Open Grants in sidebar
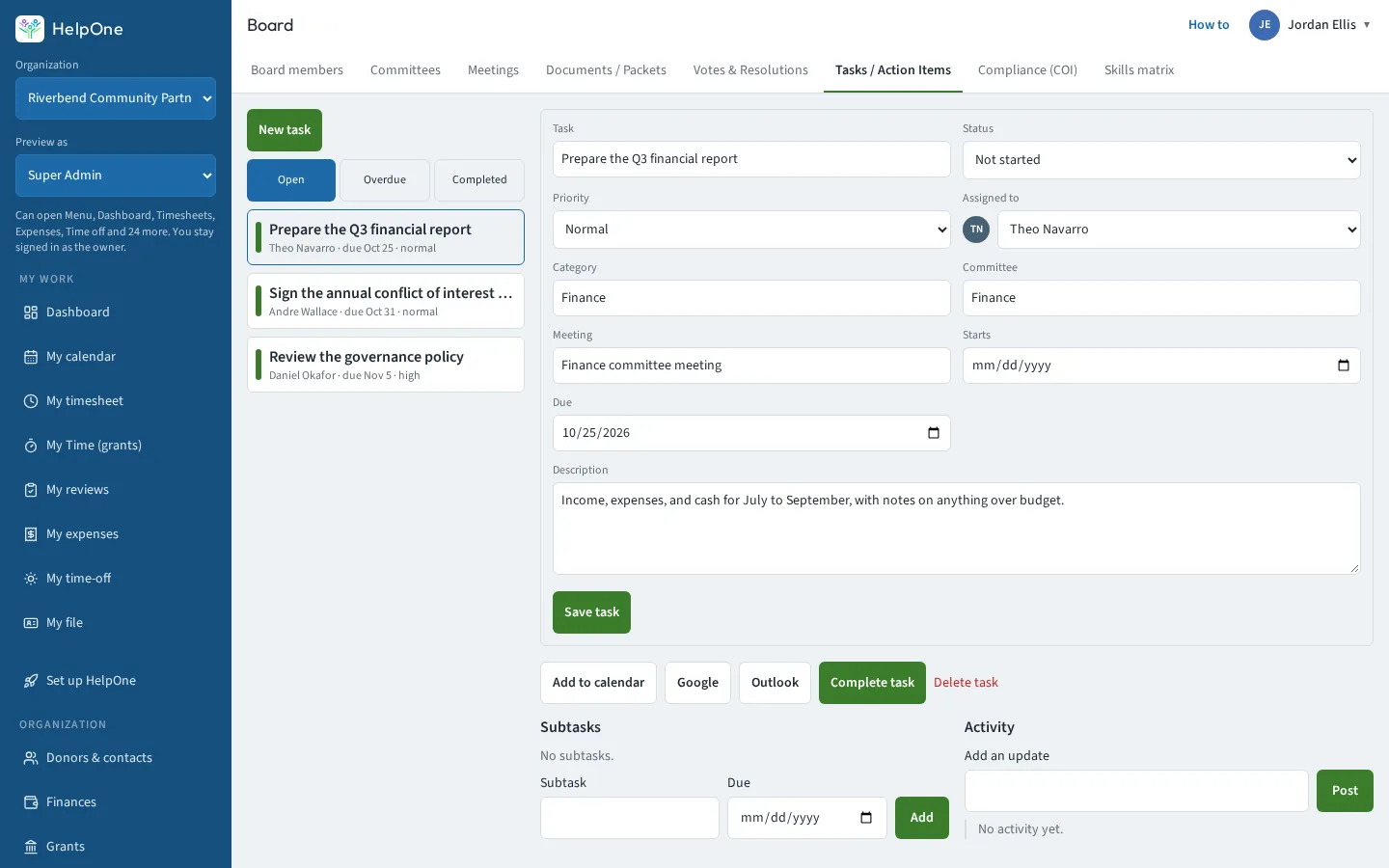1389x868 pixels. (x=116, y=847)
